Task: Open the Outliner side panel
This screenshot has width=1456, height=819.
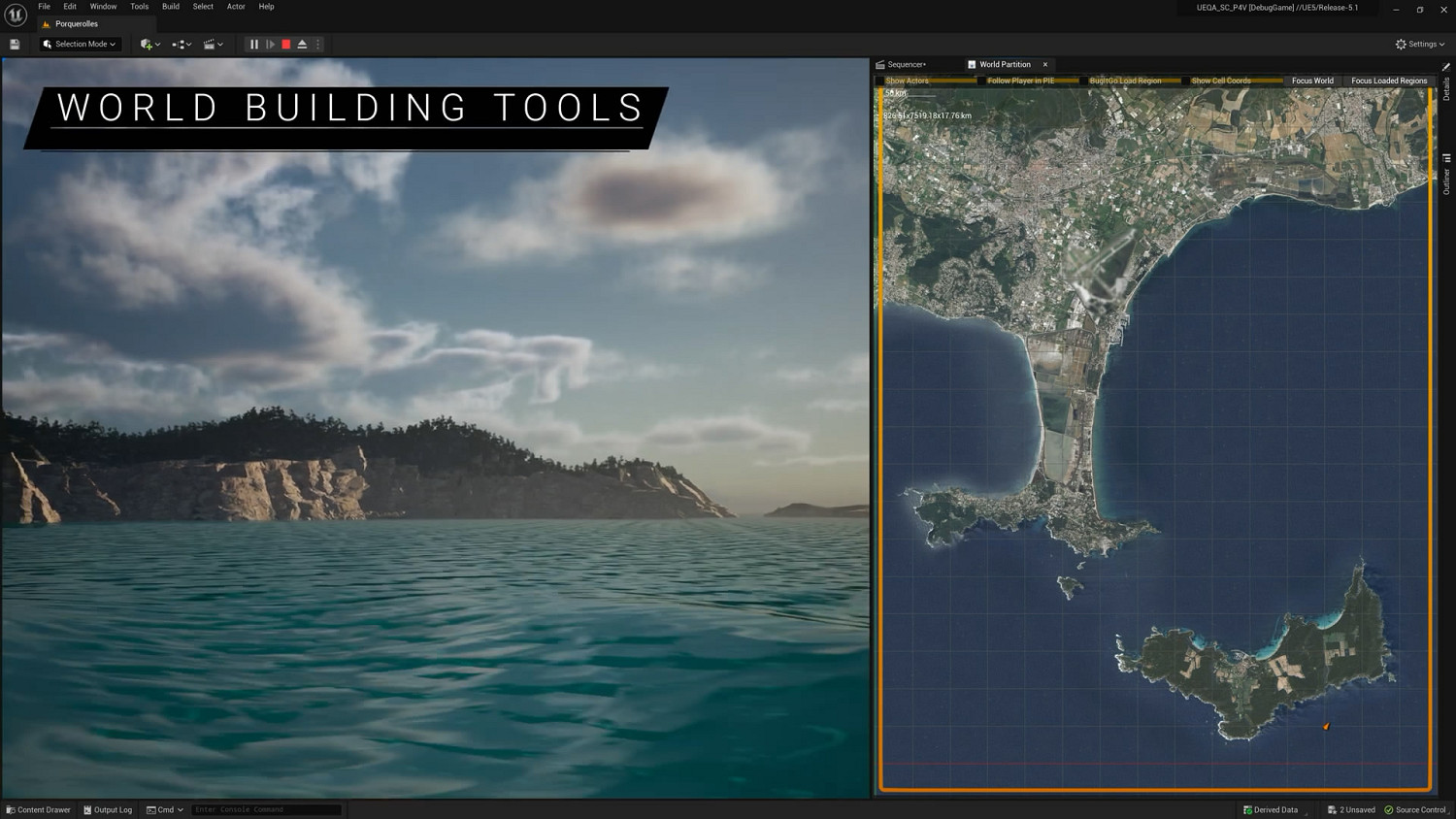Action: pyautogui.click(x=1446, y=175)
